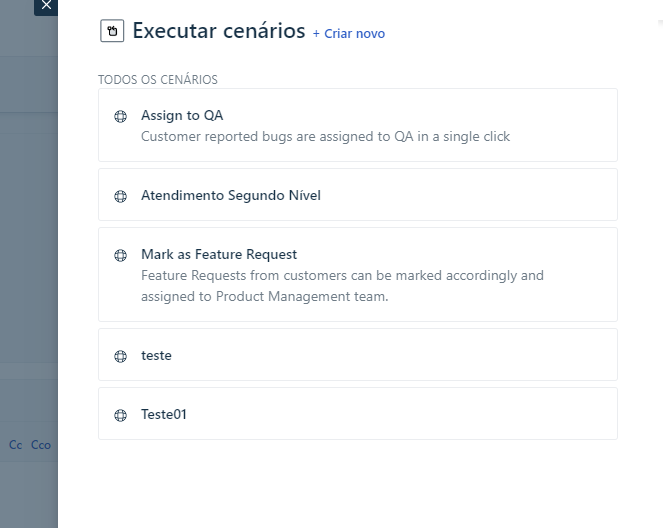Click the globe icon beside Atendimento Segundo Nível
Screen dimensions: 663x528
point(121,196)
